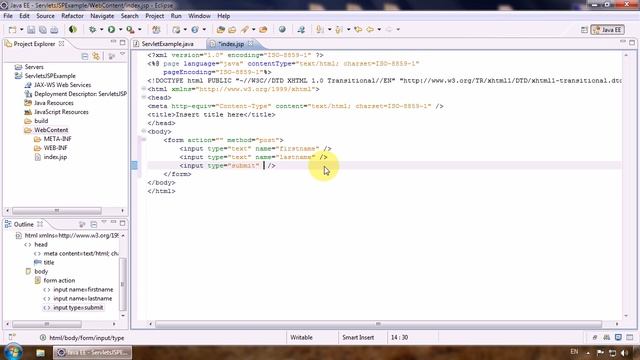The image size is (640, 360).
Task: Open dropdown arrow next to Run button
Action: click(120, 30)
